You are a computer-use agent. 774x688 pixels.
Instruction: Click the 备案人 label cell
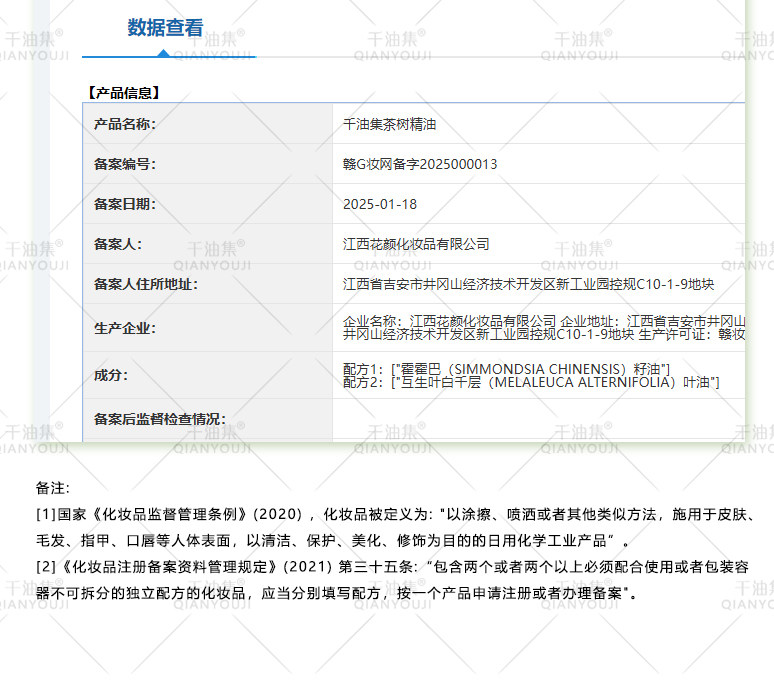[208, 244]
